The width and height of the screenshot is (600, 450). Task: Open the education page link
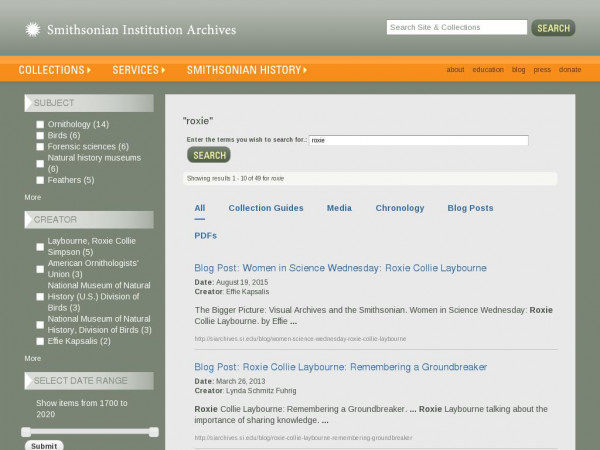488,70
